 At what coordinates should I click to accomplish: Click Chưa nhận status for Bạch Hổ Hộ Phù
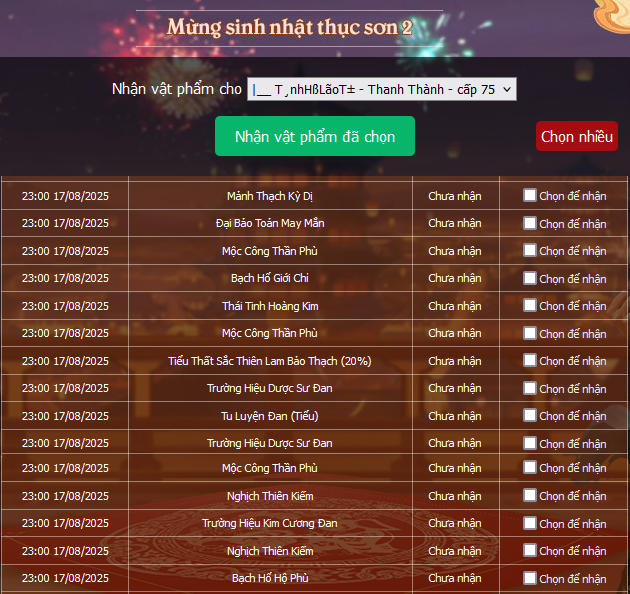[455, 578]
